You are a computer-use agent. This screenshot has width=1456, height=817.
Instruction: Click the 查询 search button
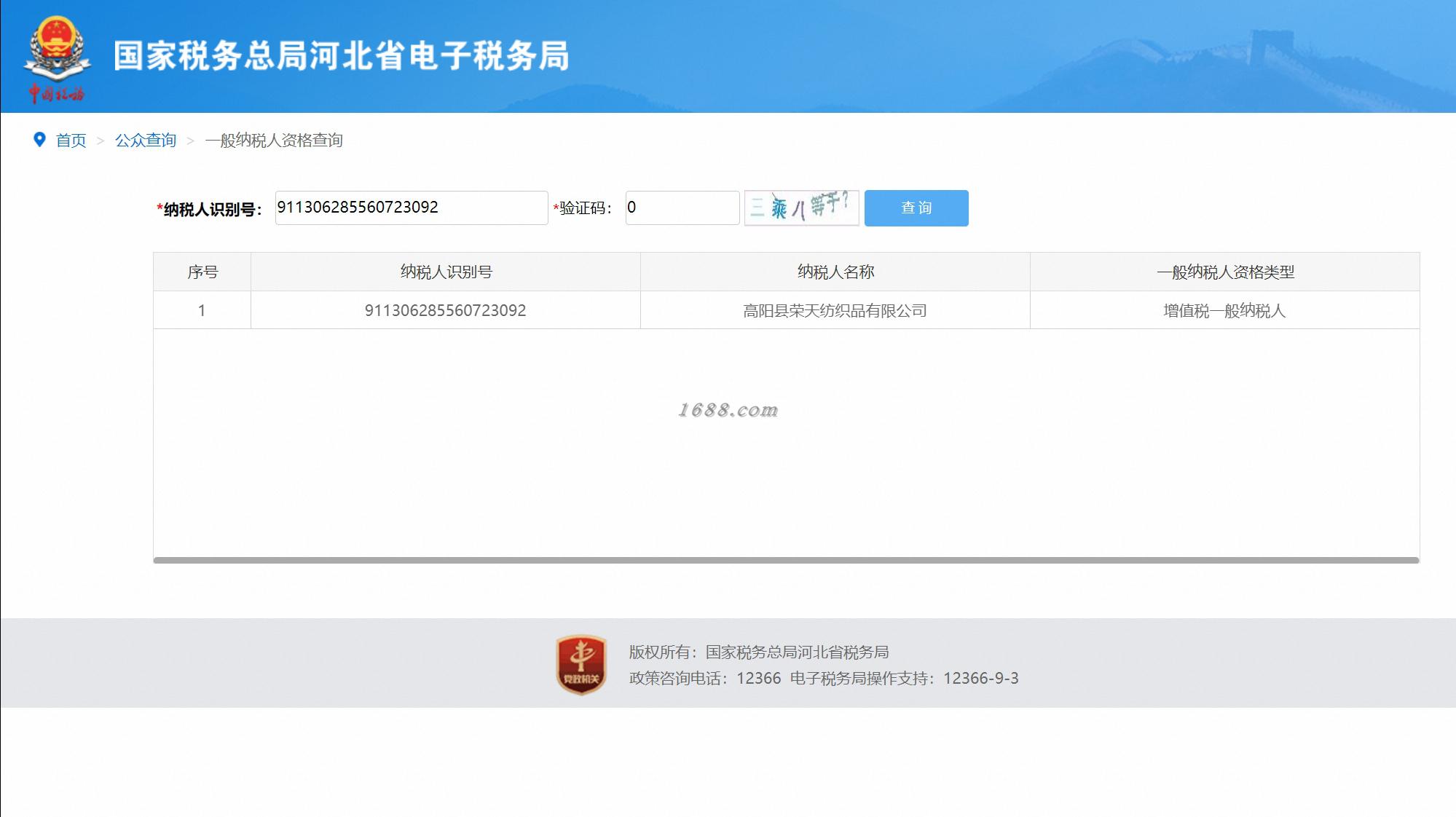[916, 208]
